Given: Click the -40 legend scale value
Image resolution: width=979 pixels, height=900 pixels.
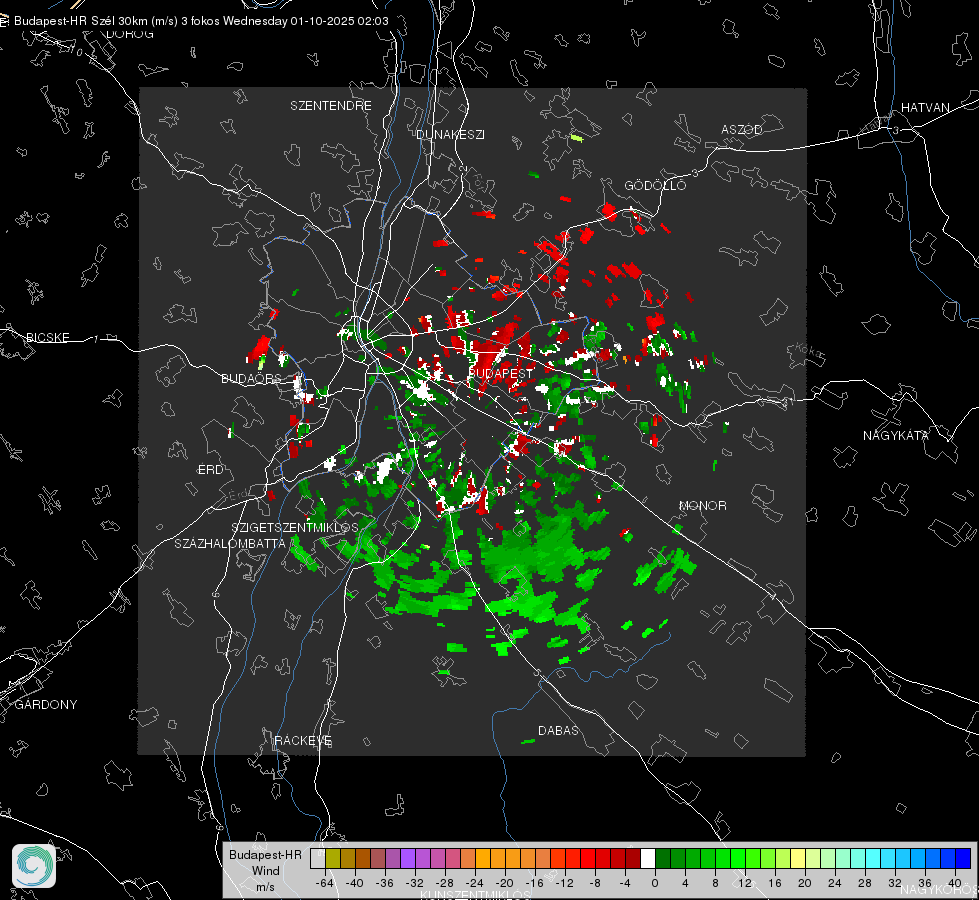Looking at the screenshot, I should tap(355, 883).
